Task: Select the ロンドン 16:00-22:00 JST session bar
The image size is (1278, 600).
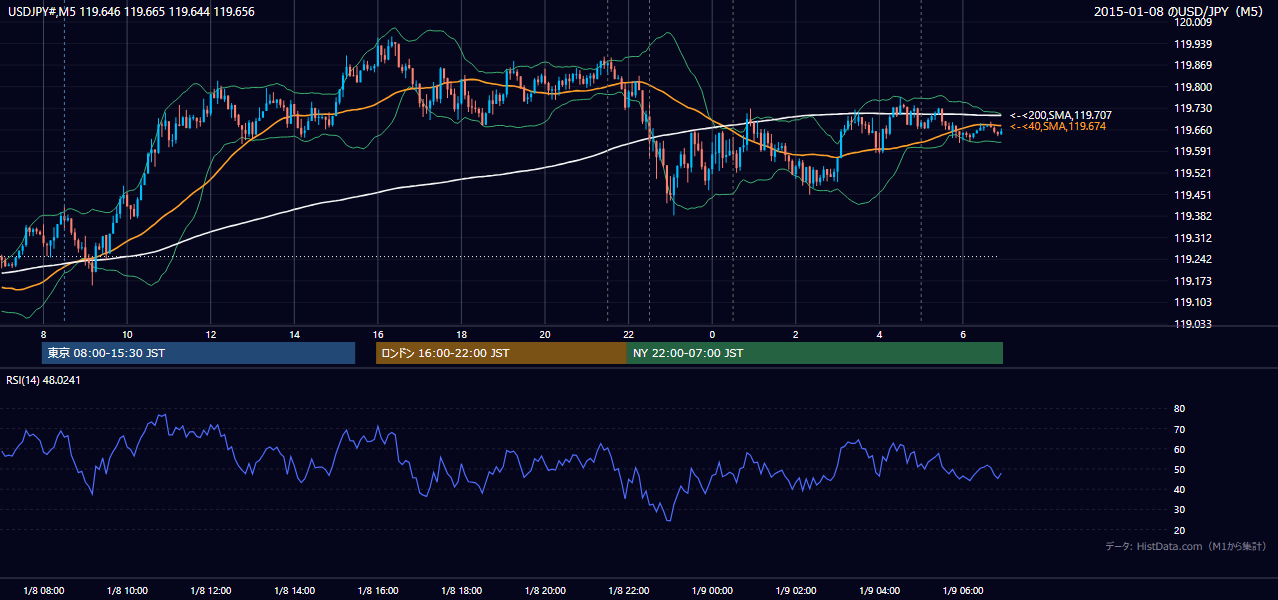Action: [501, 353]
